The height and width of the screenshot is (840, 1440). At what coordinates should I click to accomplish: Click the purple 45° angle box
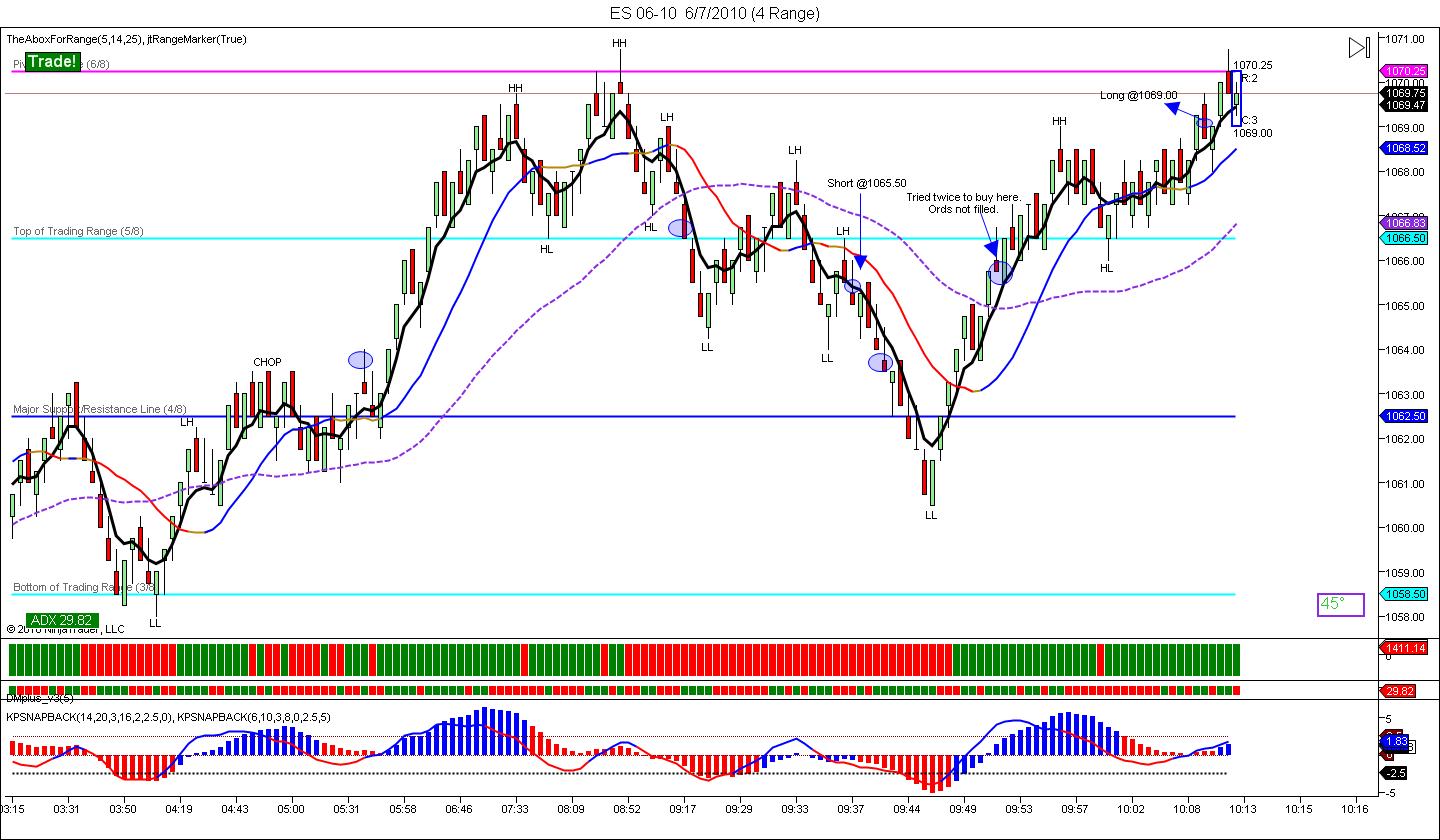pos(1340,604)
